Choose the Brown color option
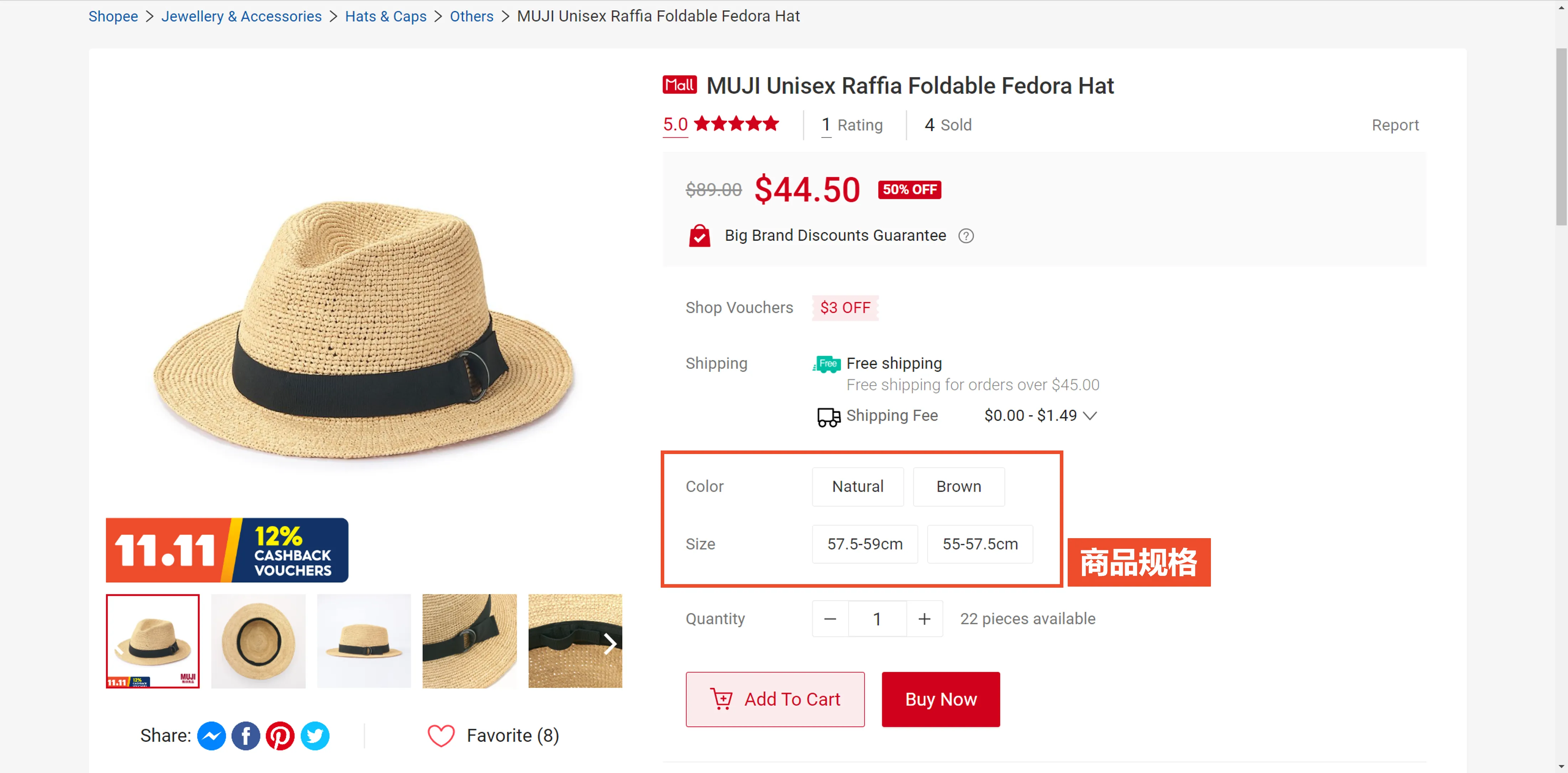Image resolution: width=1568 pixels, height=773 pixels. coord(958,486)
